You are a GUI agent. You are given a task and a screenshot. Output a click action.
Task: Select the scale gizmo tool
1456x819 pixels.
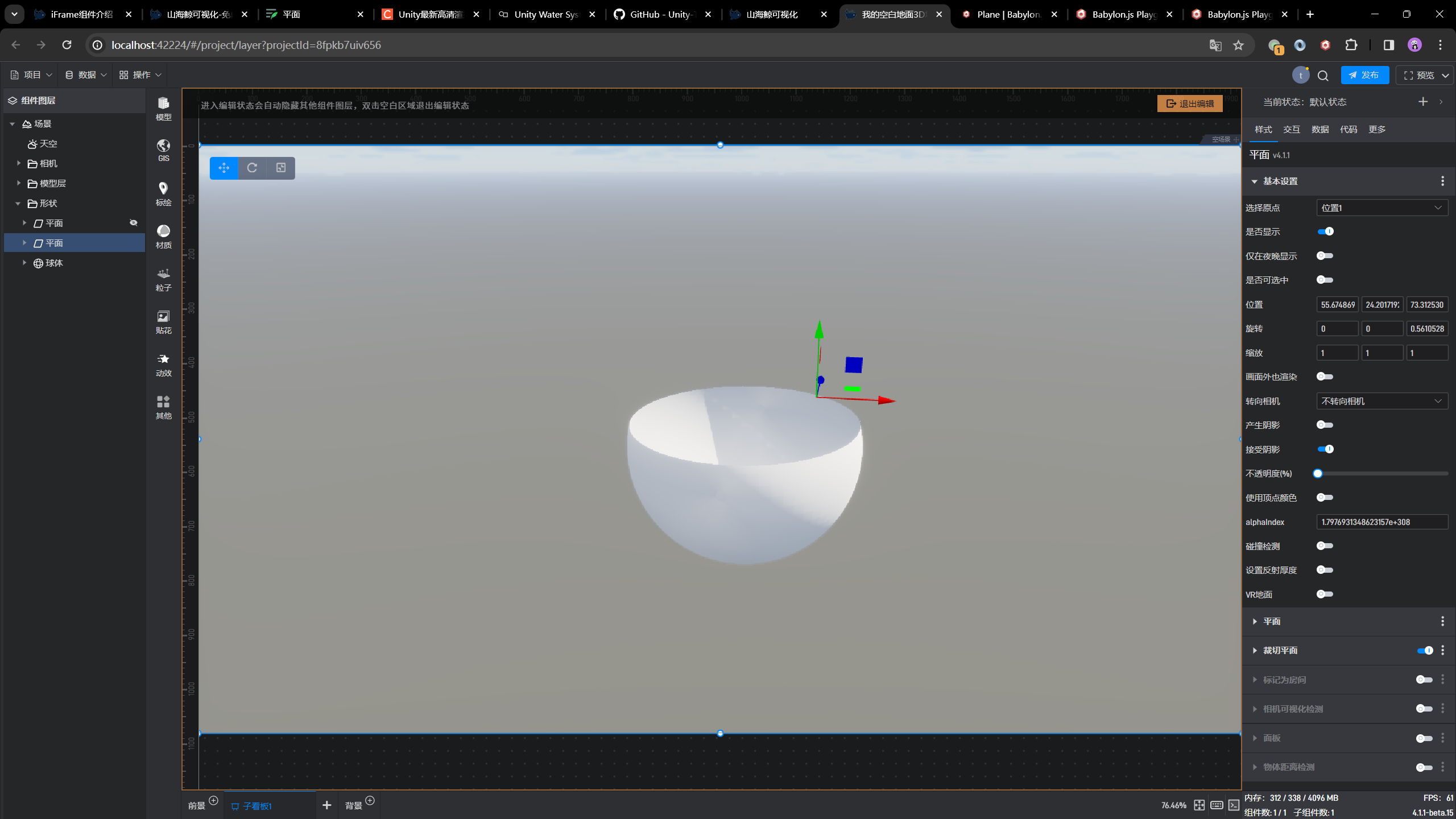point(281,168)
